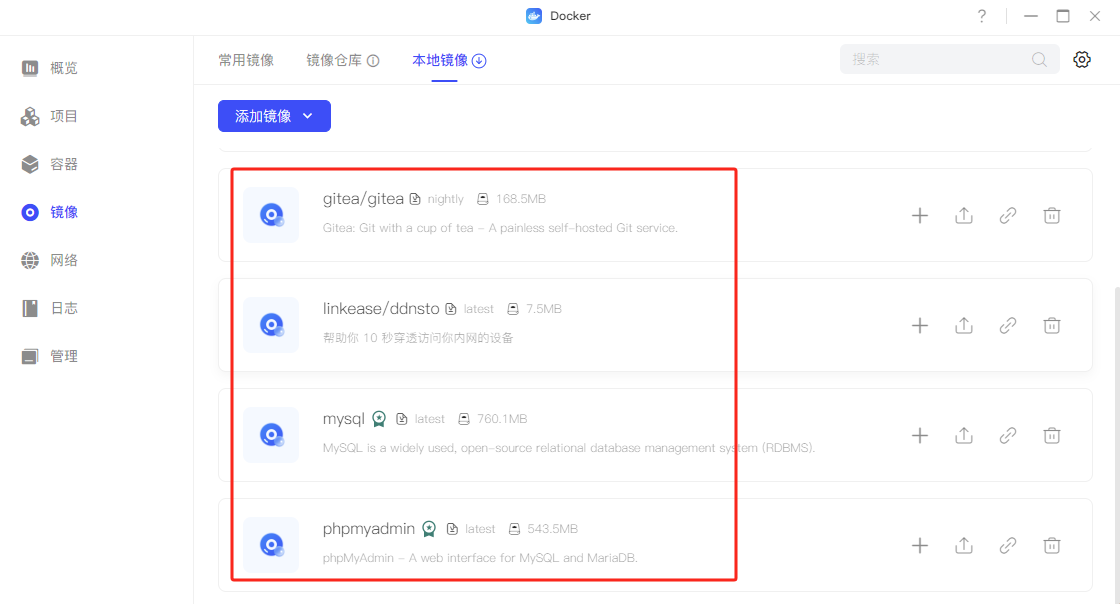Screen dimensions: 1120x604
Task: Click the linkease/ddnsto image name
Action: tap(381, 309)
